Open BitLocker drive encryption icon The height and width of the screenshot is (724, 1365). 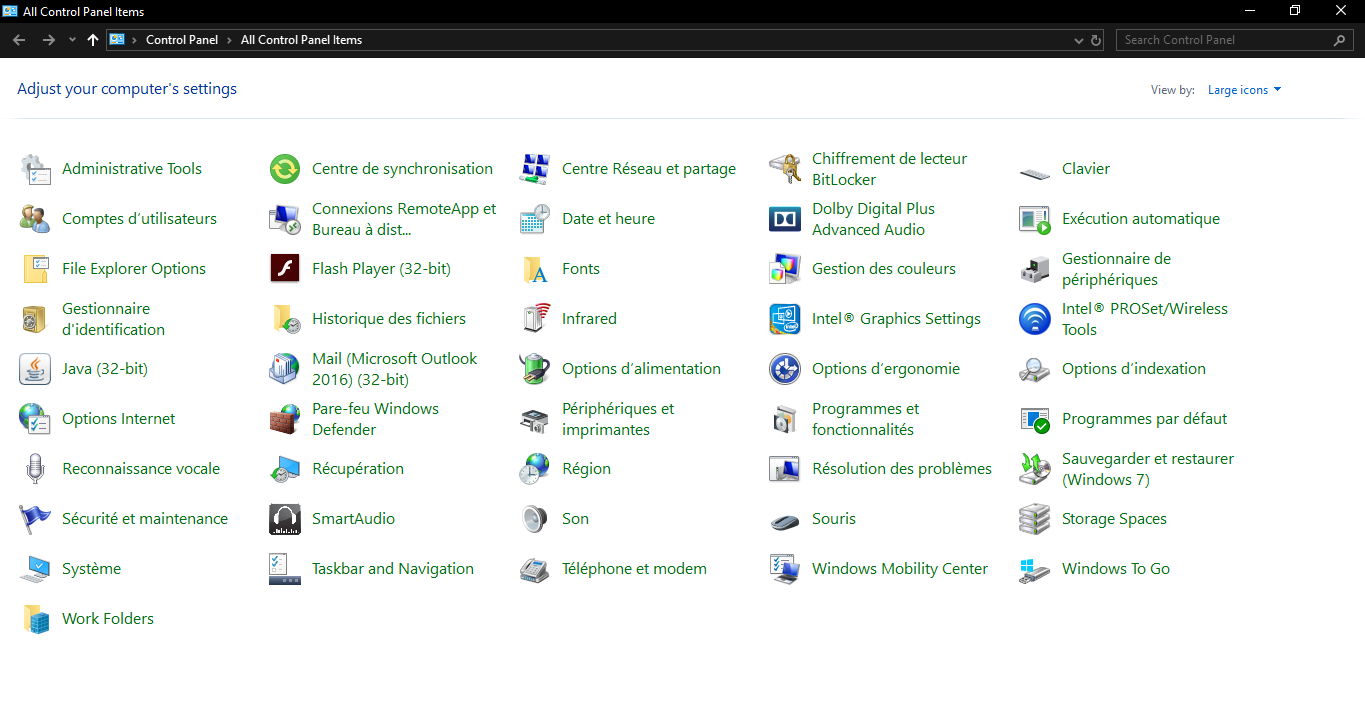[x=785, y=169]
